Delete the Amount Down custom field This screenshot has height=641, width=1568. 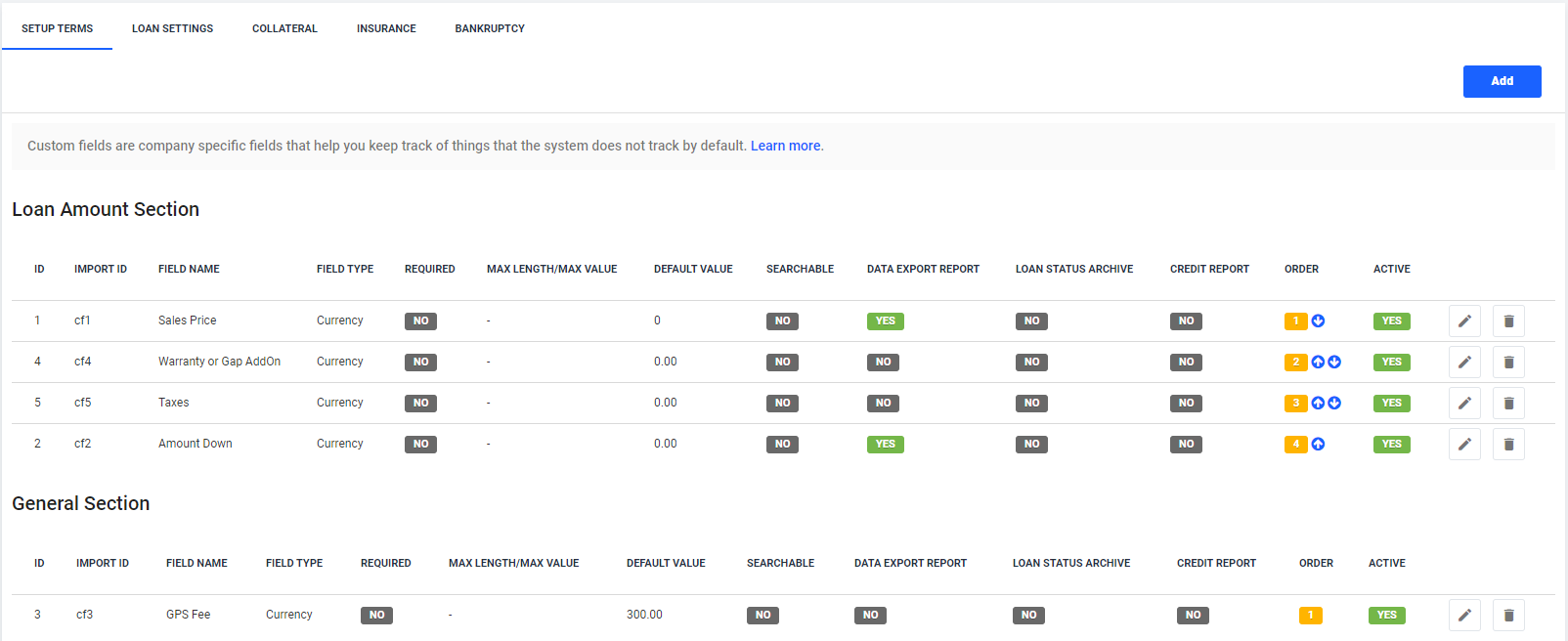pyautogui.click(x=1508, y=444)
